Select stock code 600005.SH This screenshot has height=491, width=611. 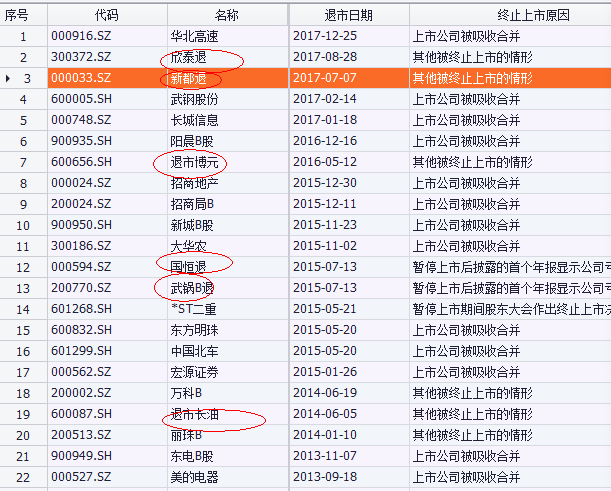click(x=83, y=99)
